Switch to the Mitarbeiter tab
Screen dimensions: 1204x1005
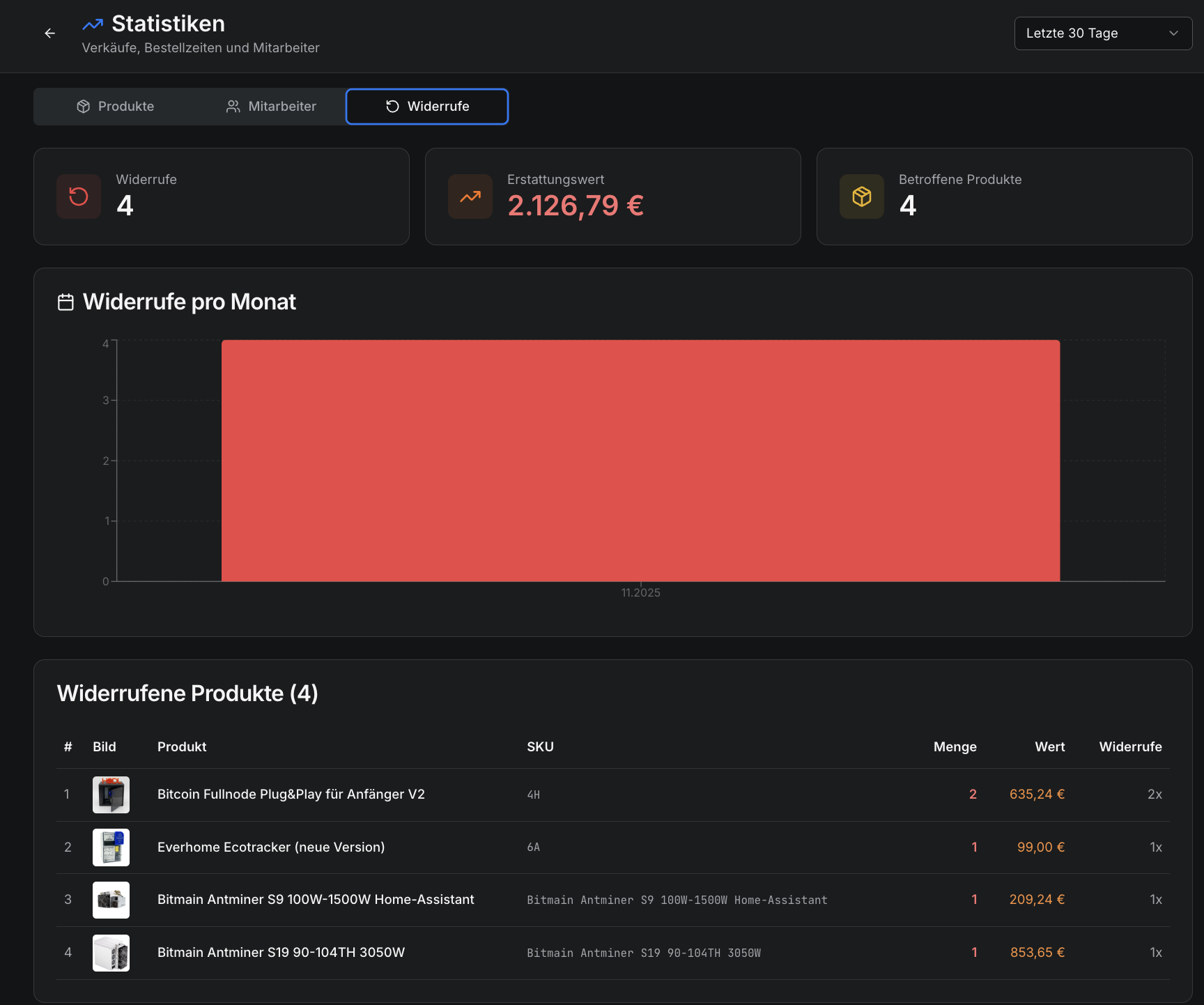click(271, 107)
